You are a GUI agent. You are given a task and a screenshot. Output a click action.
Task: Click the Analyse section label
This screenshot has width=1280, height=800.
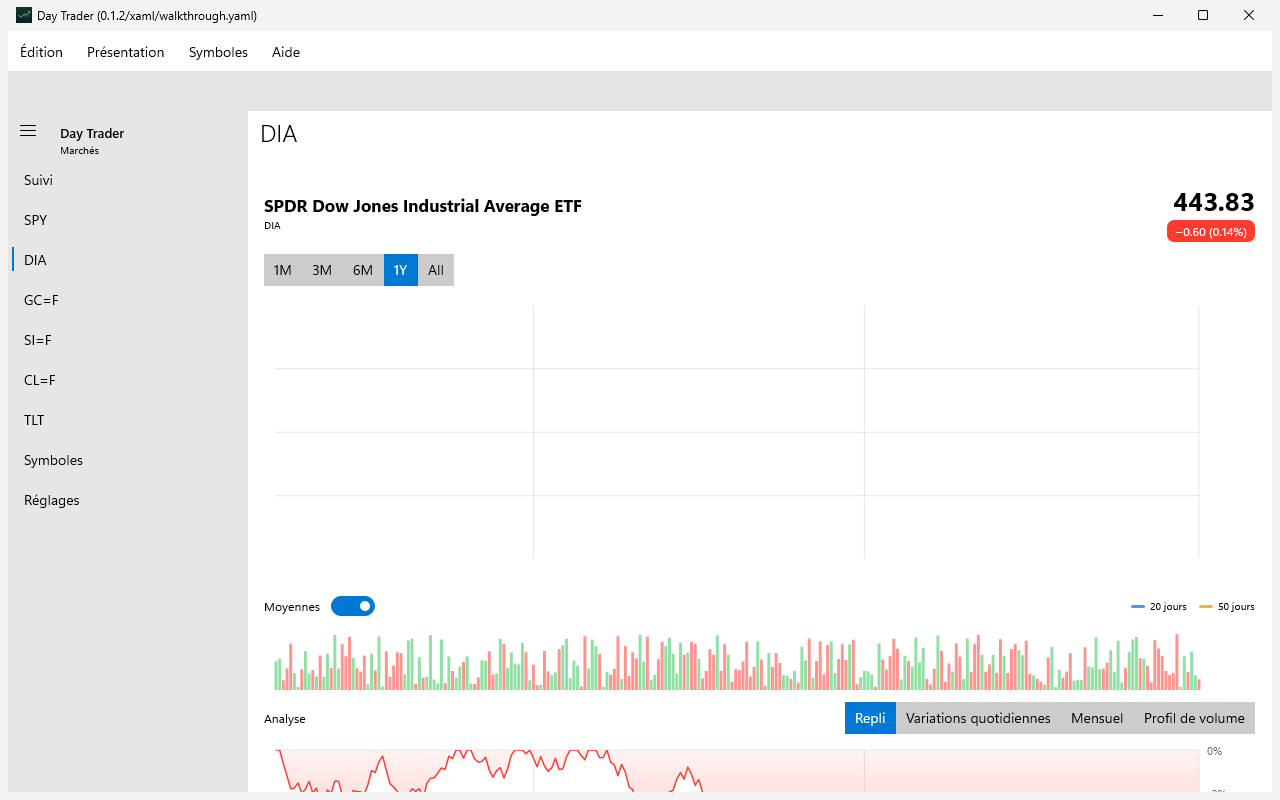coord(285,719)
